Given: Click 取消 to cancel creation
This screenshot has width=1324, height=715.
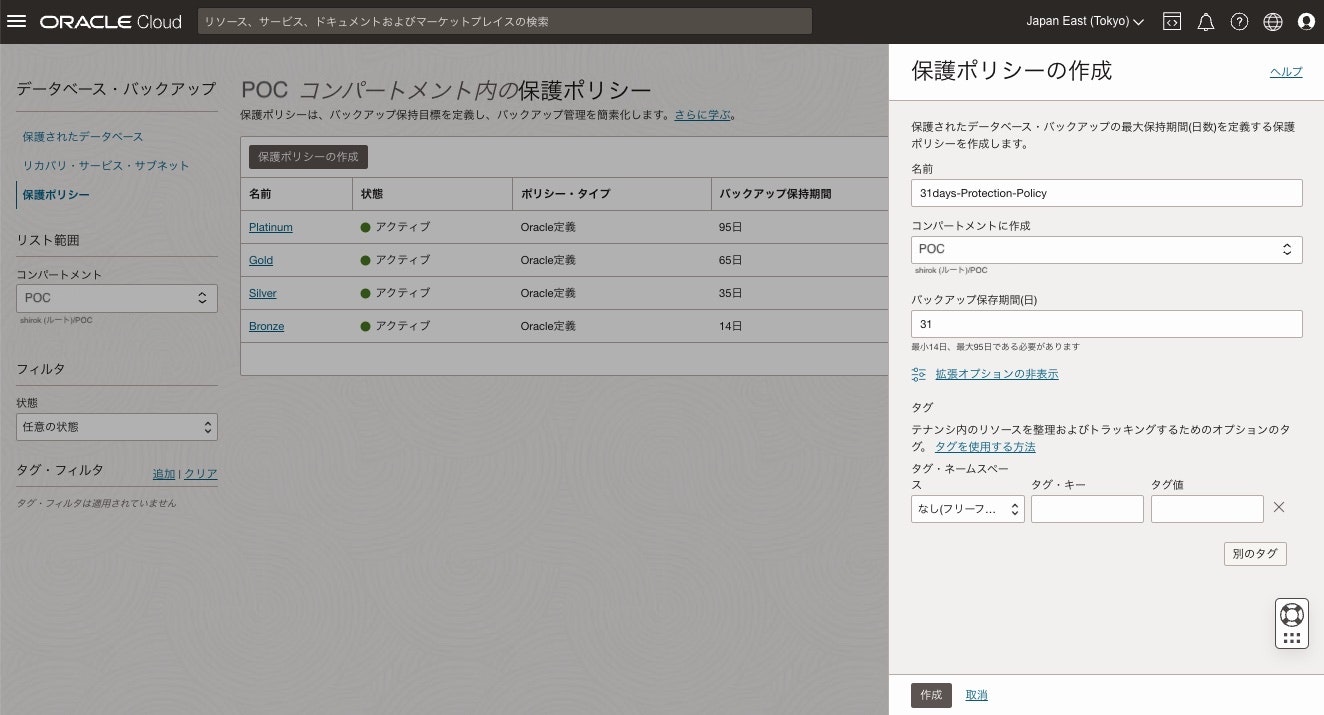Looking at the screenshot, I should (x=977, y=695).
